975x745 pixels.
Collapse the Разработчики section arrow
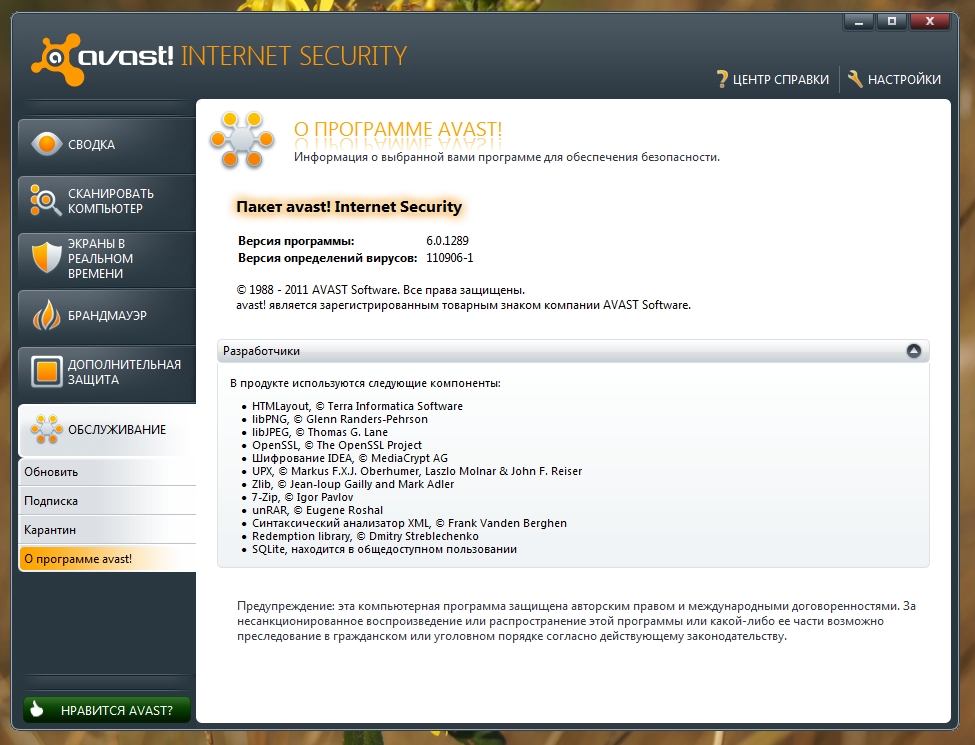pos(913,351)
